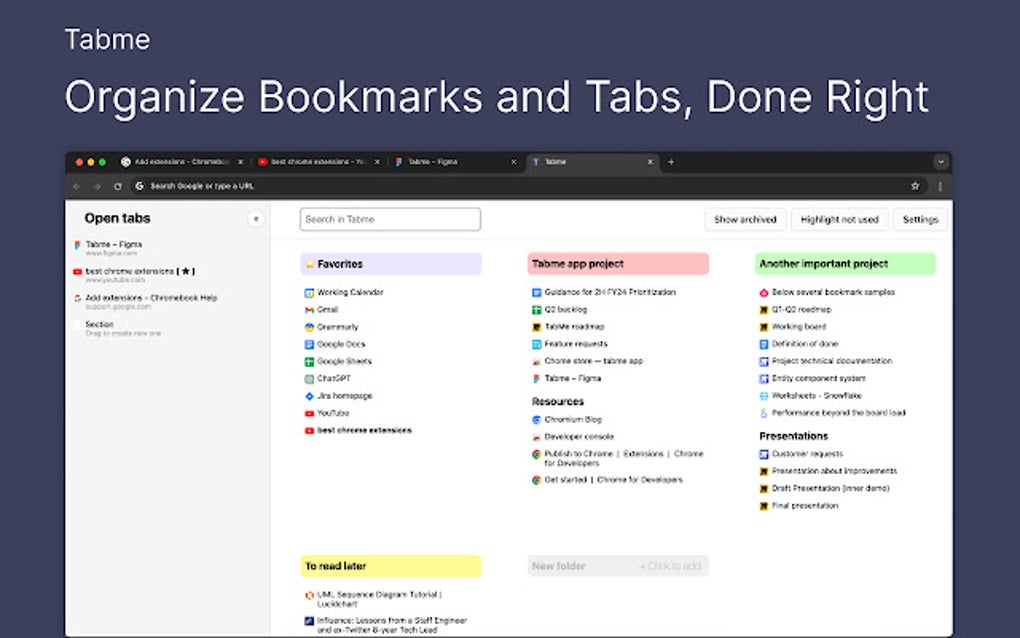The width and height of the screenshot is (1020, 638).
Task: Open Entity component system bookmark
Action: point(812,379)
